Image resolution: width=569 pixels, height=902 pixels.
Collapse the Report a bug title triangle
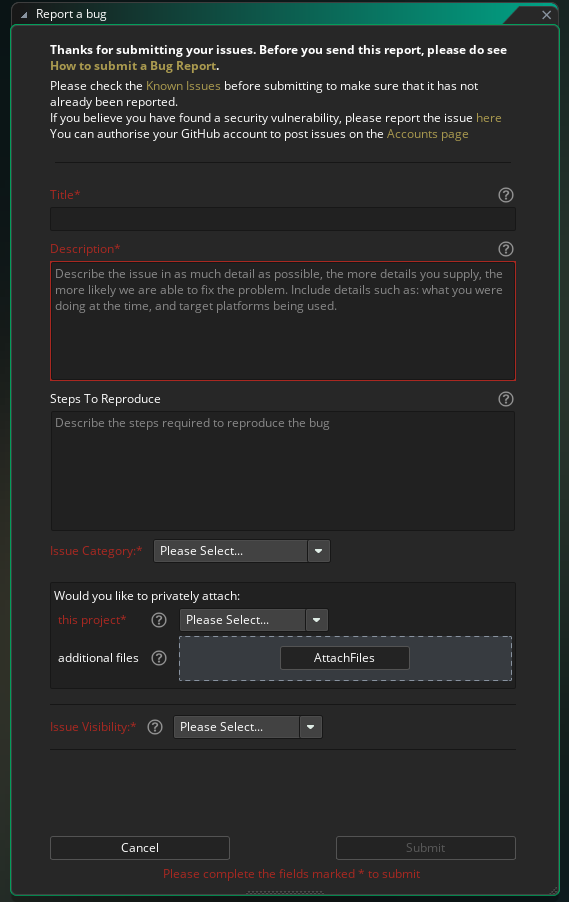[x=24, y=15]
